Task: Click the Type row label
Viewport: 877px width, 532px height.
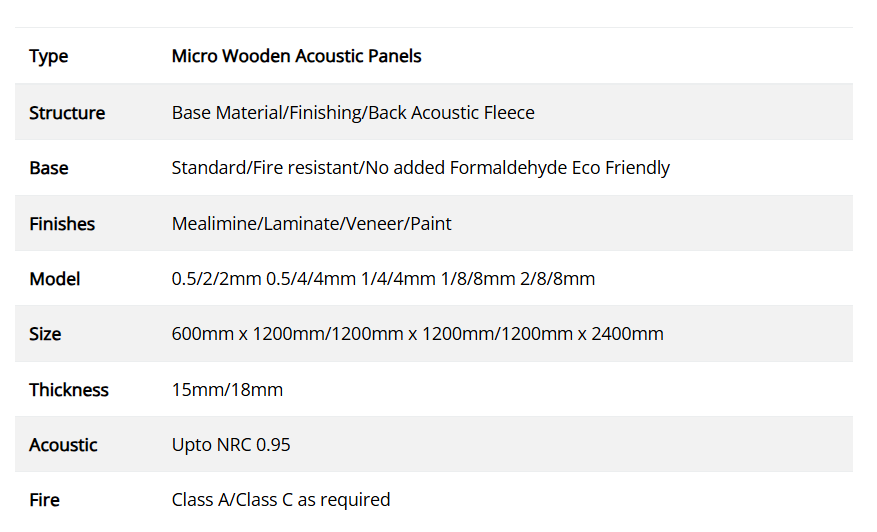Action: [49, 57]
